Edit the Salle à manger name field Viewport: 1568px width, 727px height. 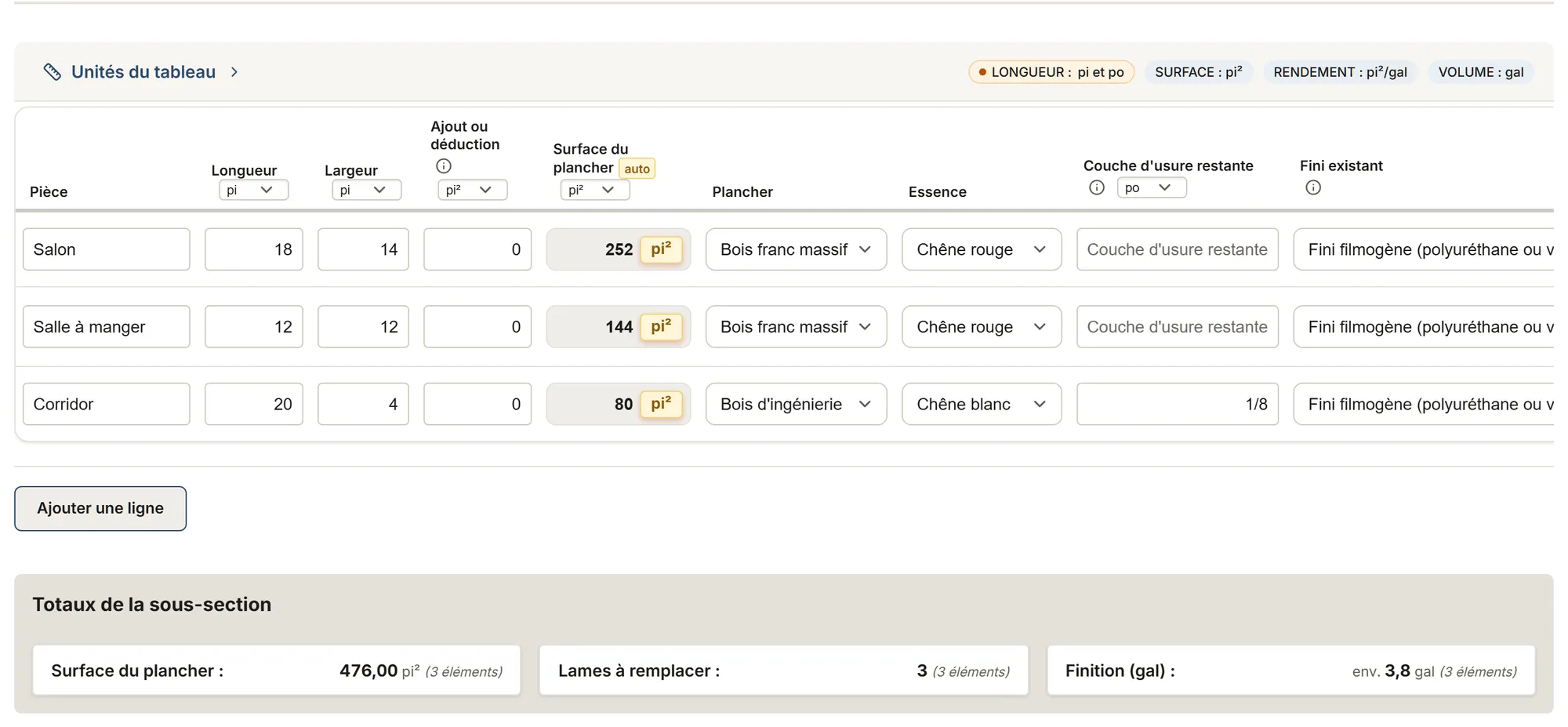(x=107, y=327)
